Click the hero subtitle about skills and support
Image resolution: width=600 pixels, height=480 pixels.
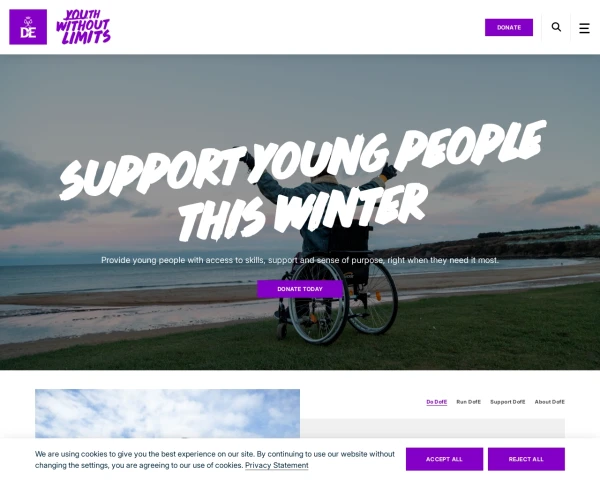(x=300, y=260)
